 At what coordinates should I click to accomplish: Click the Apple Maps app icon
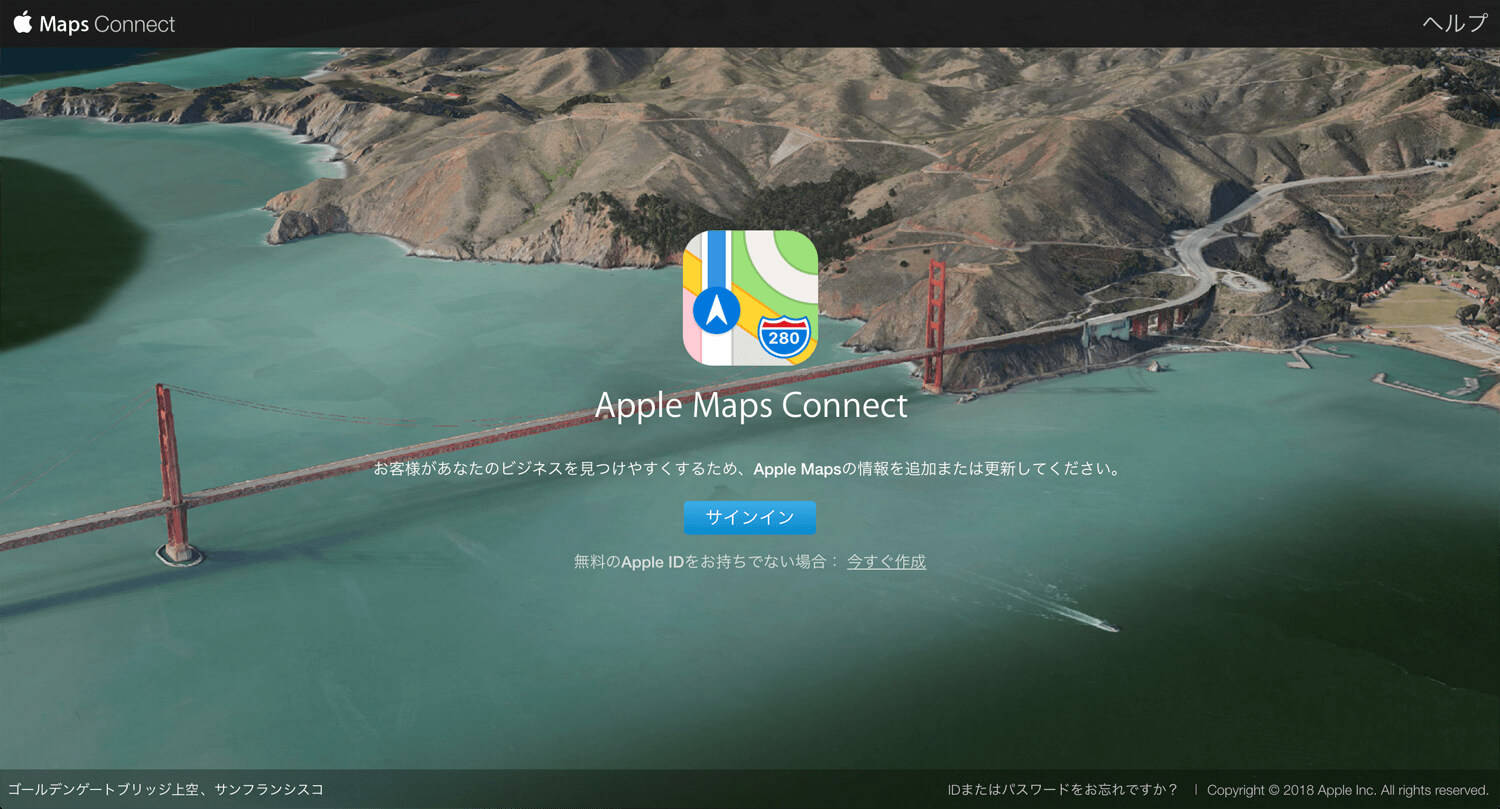tap(750, 298)
